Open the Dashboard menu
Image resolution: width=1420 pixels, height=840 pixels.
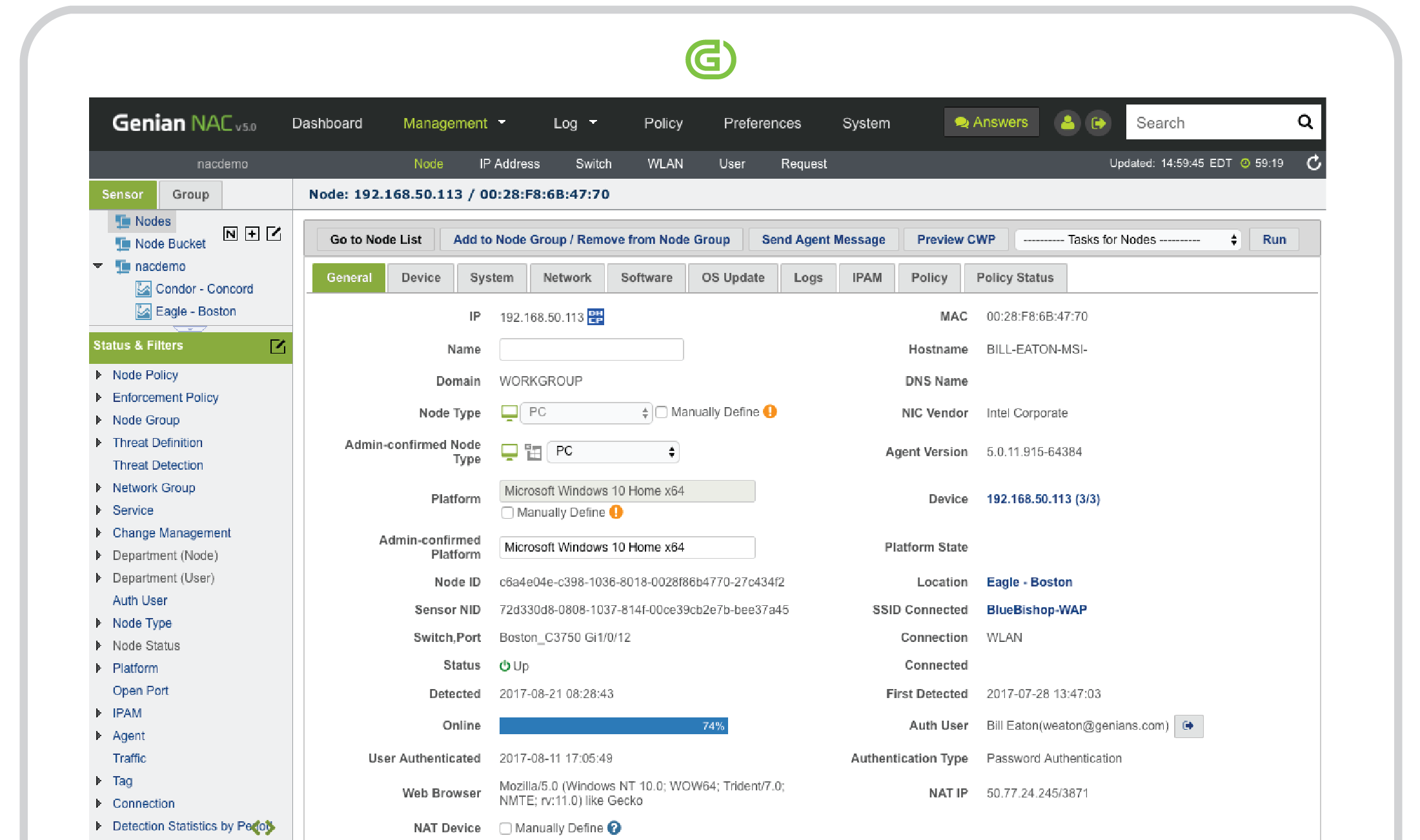327,123
